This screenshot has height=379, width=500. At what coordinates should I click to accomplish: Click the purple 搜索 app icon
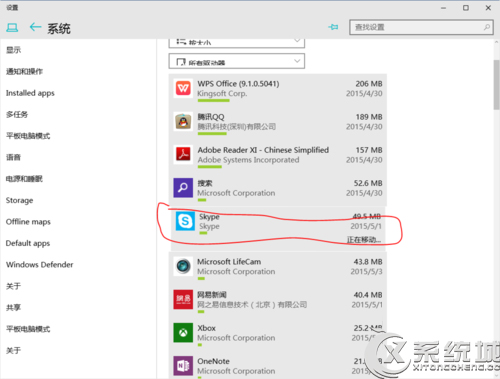(183, 188)
